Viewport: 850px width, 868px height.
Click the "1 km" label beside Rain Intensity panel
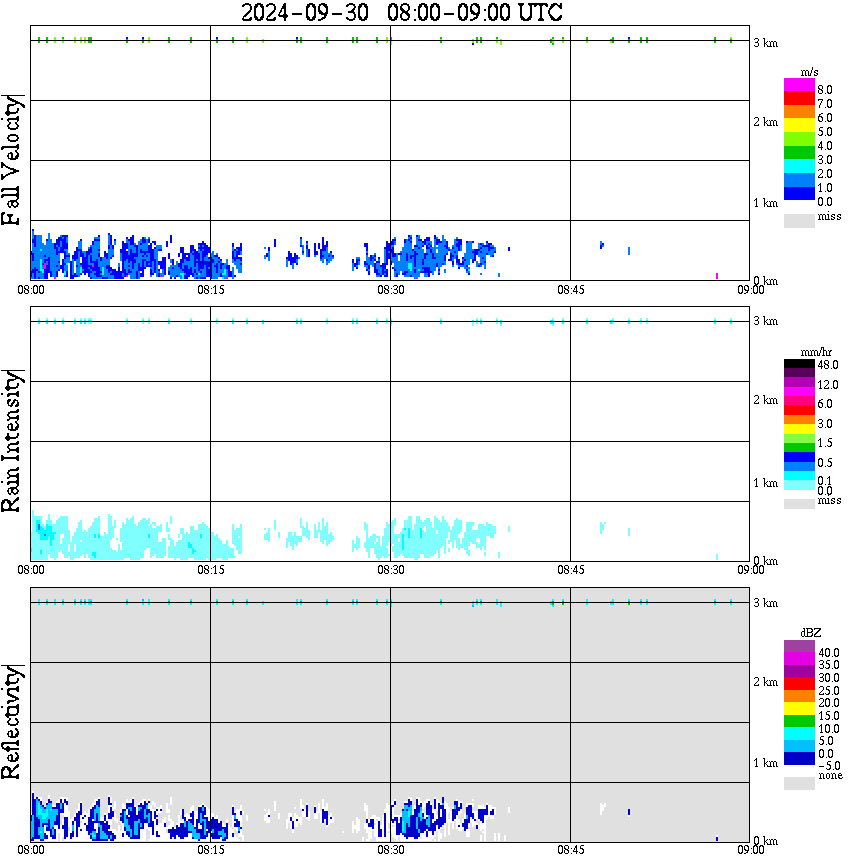tap(766, 483)
